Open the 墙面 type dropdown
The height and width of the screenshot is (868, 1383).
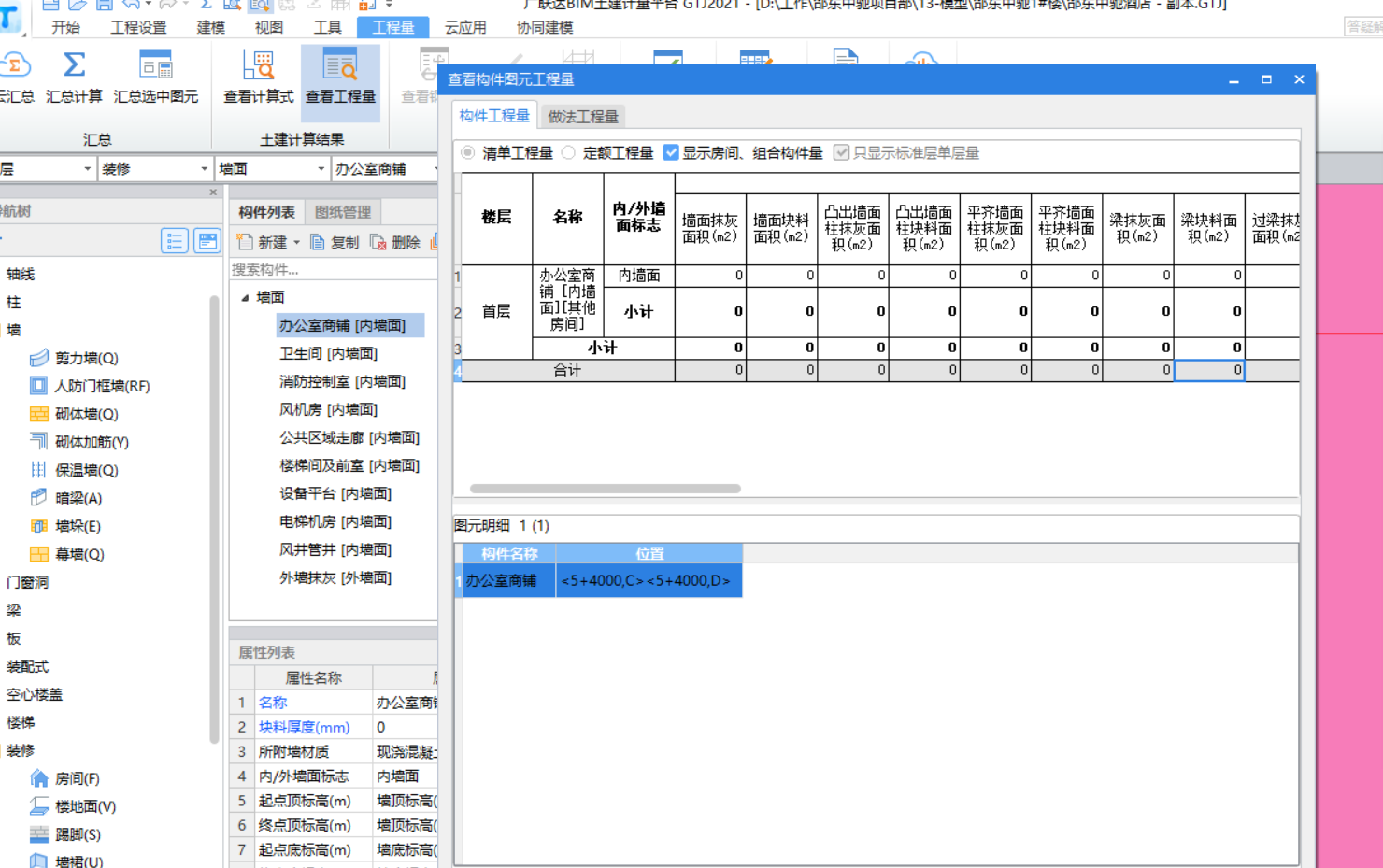321,169
